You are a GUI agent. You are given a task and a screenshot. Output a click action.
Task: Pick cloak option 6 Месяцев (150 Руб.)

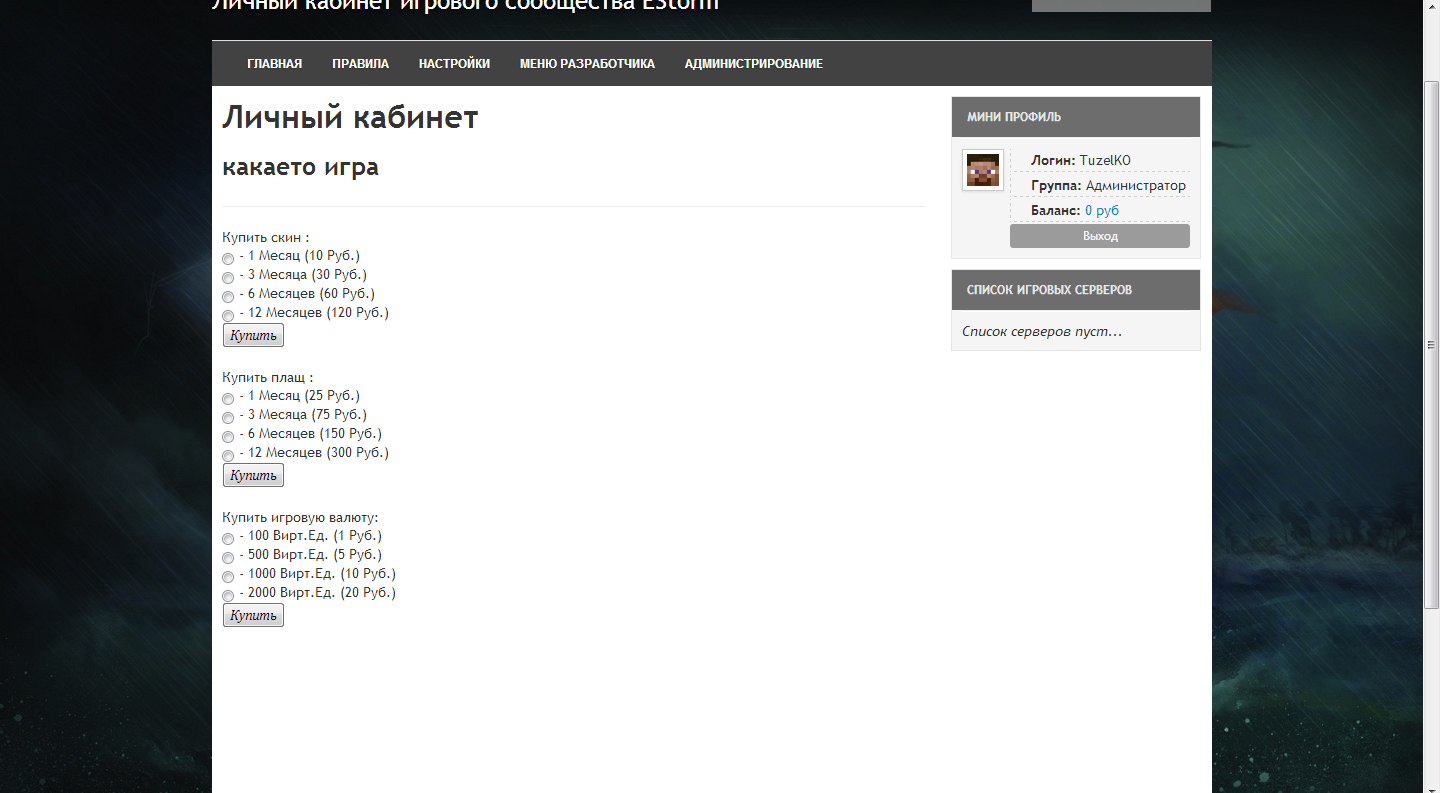coord(228,437)
